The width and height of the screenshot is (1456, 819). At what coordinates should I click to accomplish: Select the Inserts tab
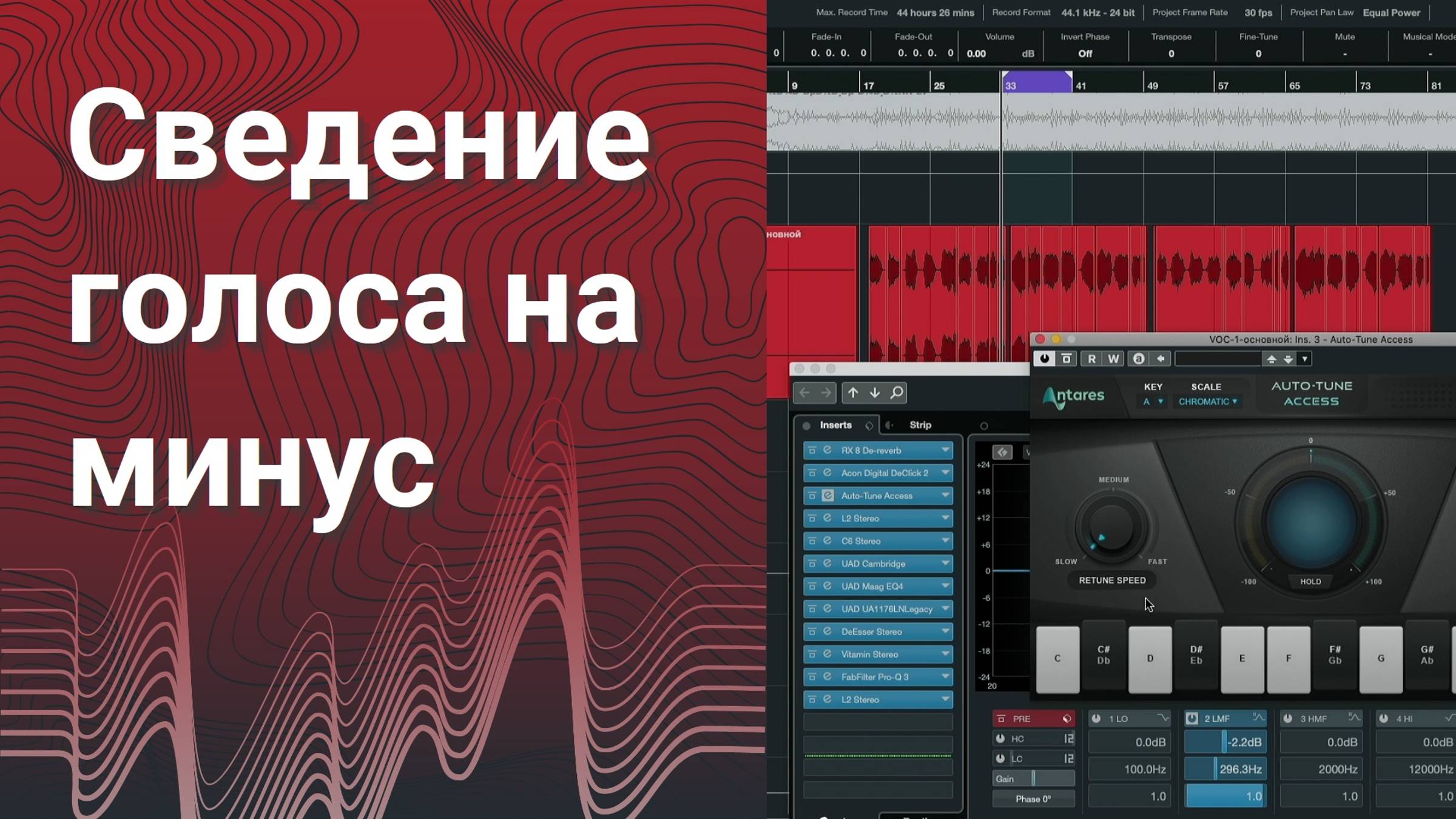tap(837, 425)
